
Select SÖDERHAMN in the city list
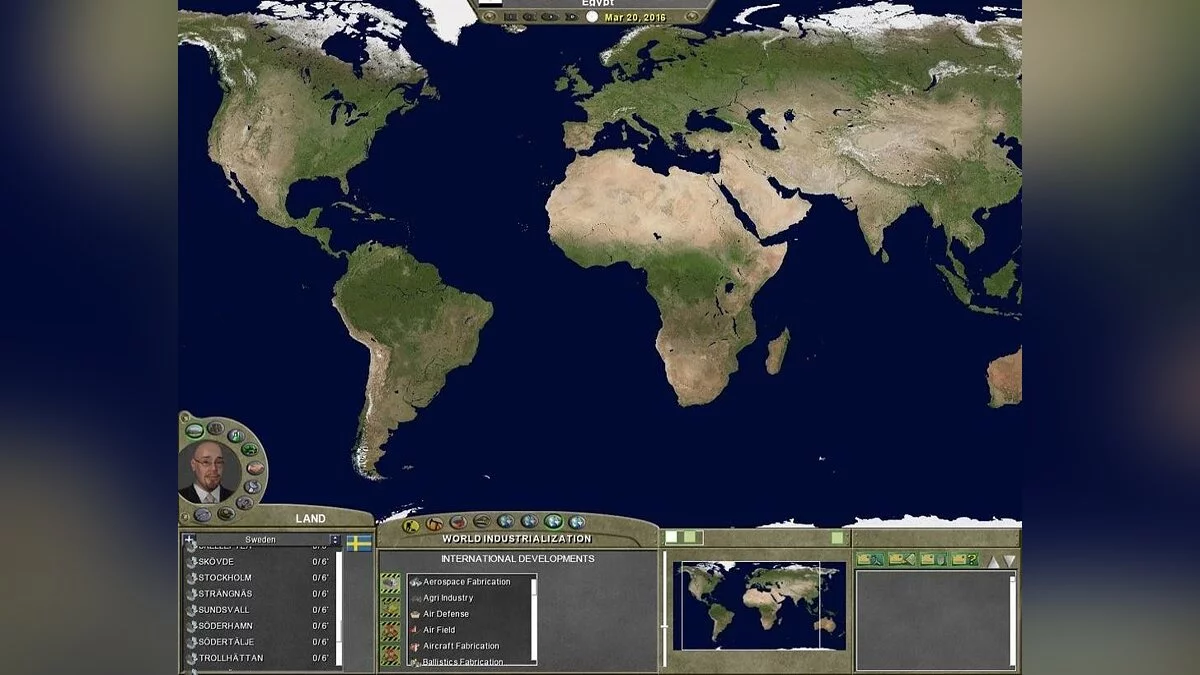pos(258,626)
